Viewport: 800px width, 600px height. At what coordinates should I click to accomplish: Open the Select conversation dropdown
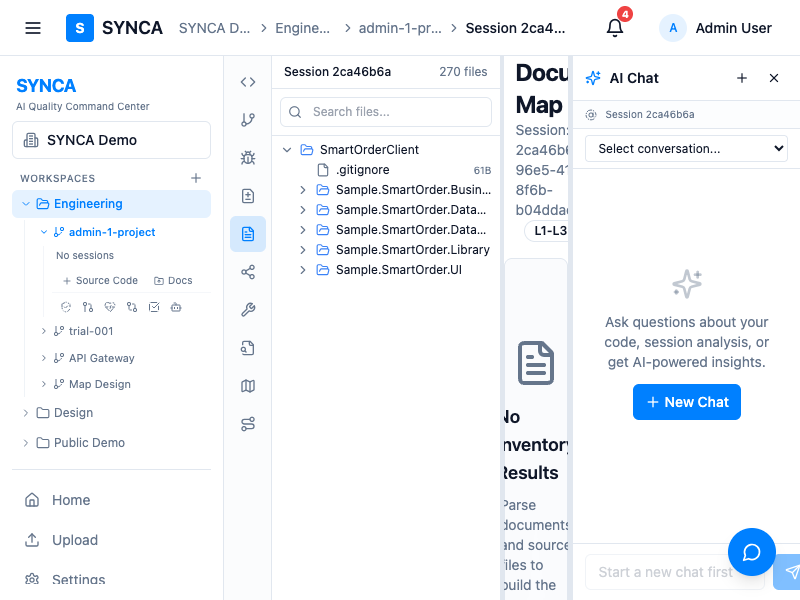coord(686,149)
